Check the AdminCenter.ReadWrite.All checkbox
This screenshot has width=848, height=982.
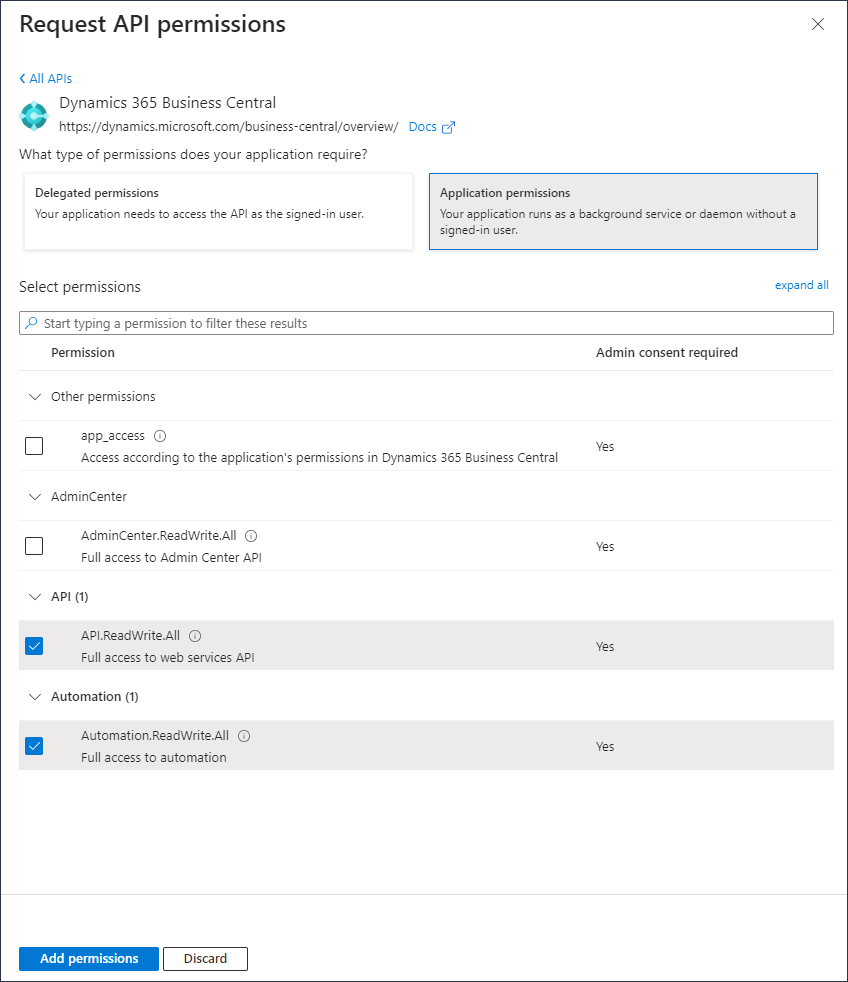34,546
